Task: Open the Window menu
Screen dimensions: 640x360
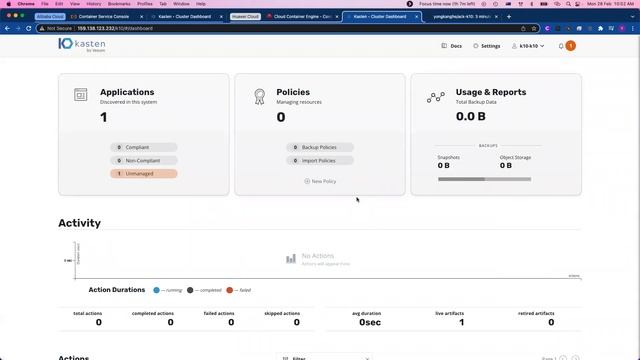Action: pos(181,4)
